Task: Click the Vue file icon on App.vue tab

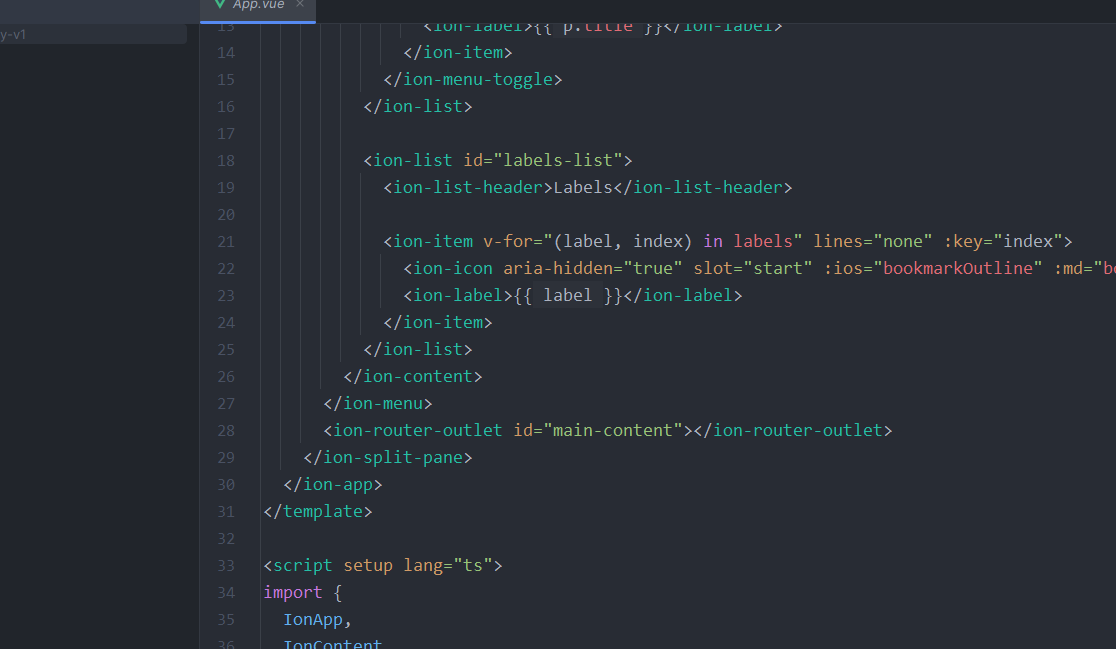Action: point(220,4)
